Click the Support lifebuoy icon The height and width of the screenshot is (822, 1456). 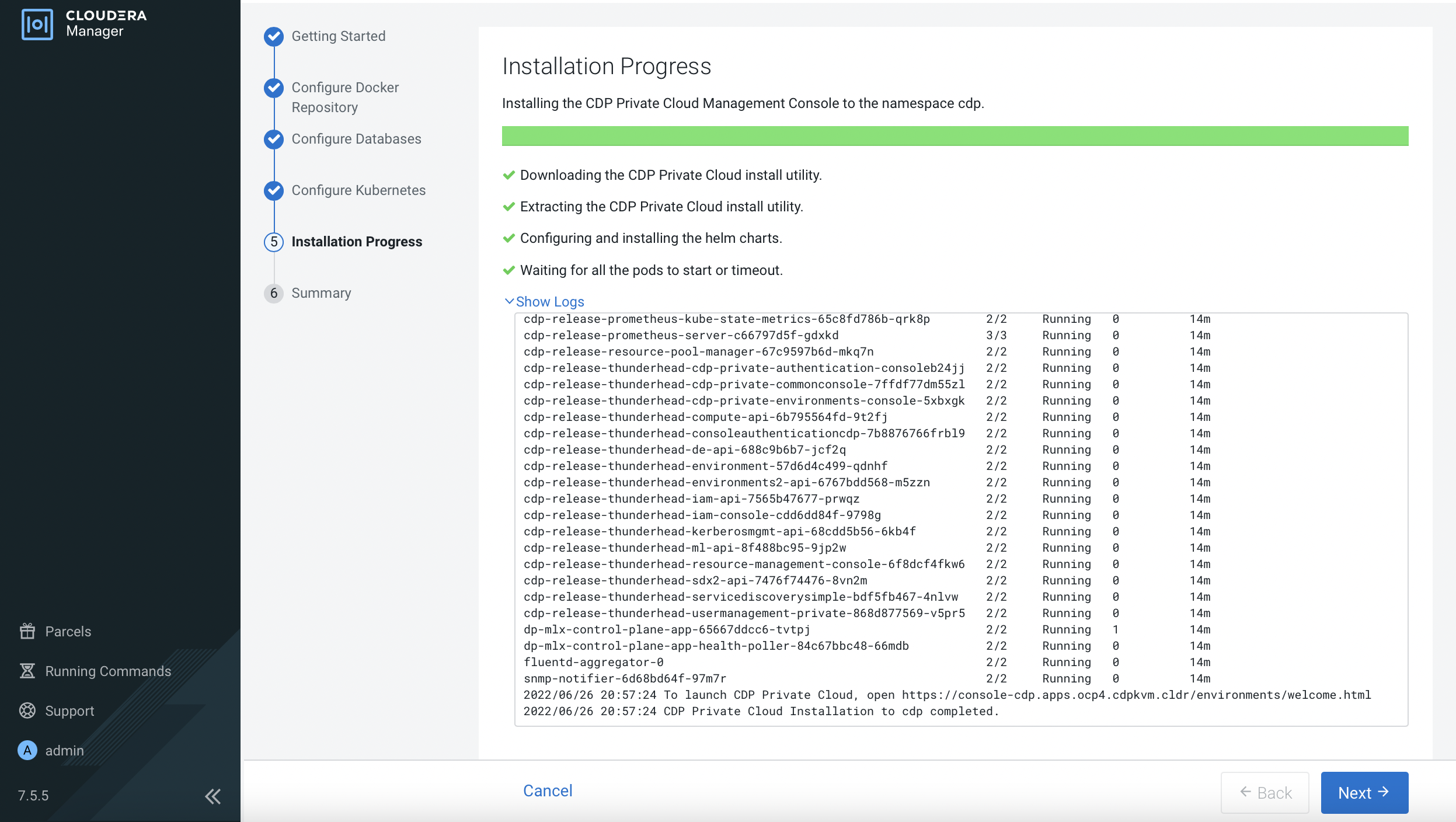(x=27, y=710)
